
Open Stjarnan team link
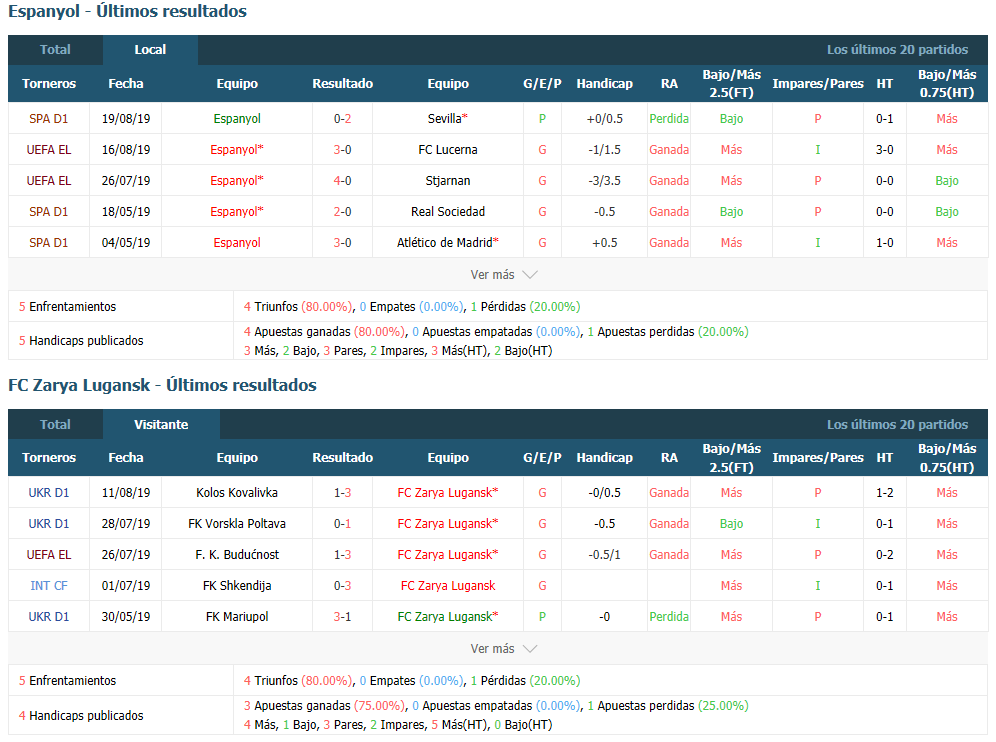(448, 181)
